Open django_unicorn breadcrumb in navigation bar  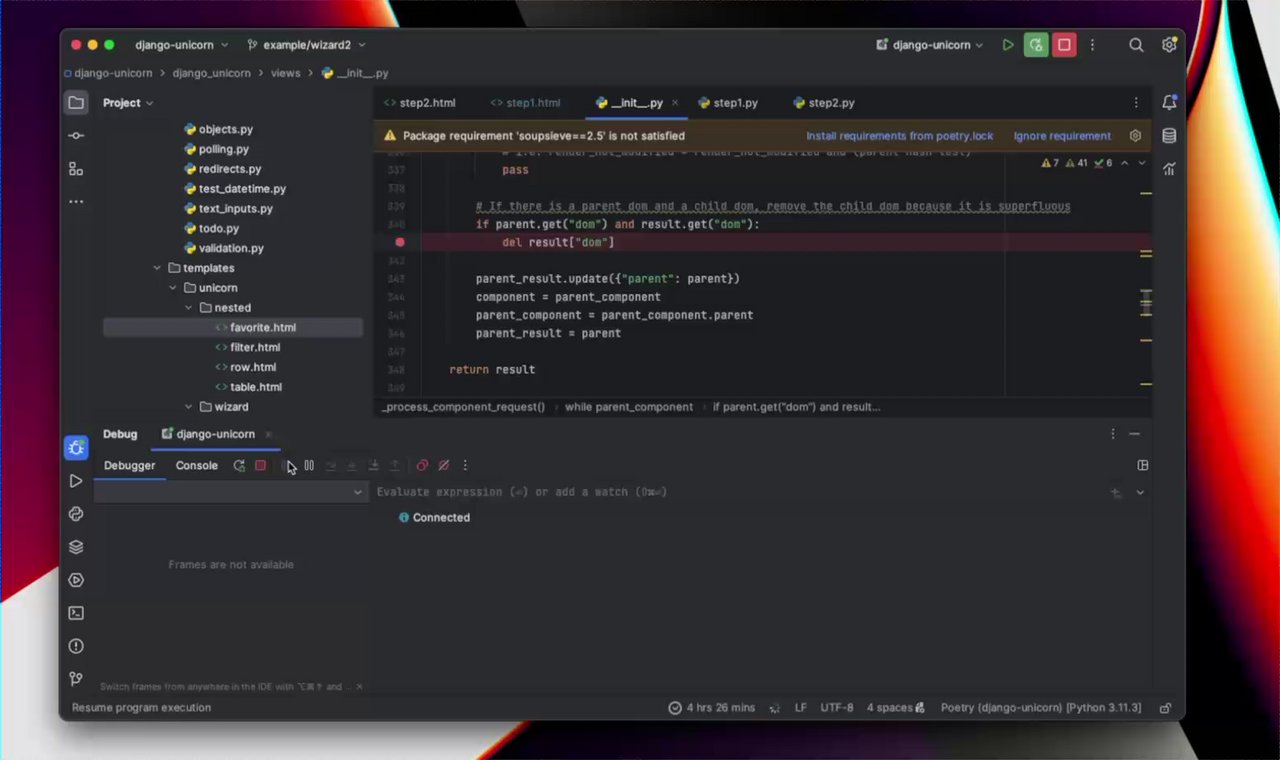point(211,73)
